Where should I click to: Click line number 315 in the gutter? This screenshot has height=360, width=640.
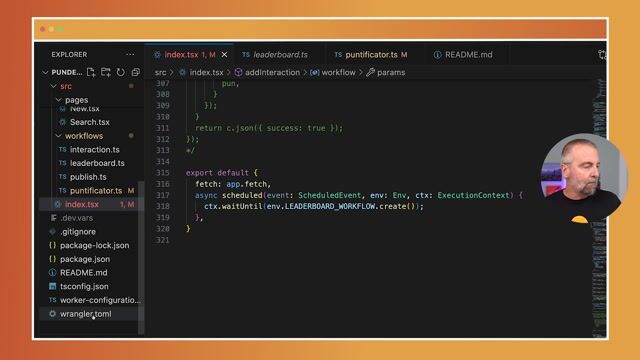point(162,173)
